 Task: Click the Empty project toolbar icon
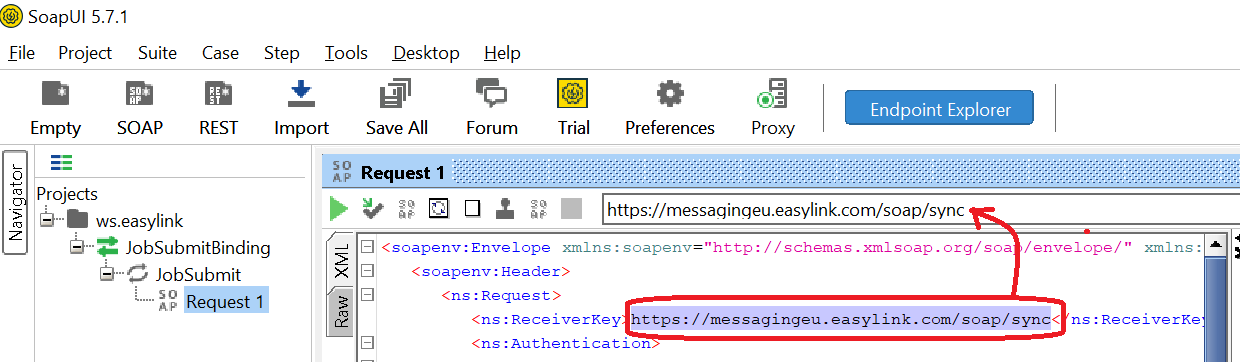[55, 95]
